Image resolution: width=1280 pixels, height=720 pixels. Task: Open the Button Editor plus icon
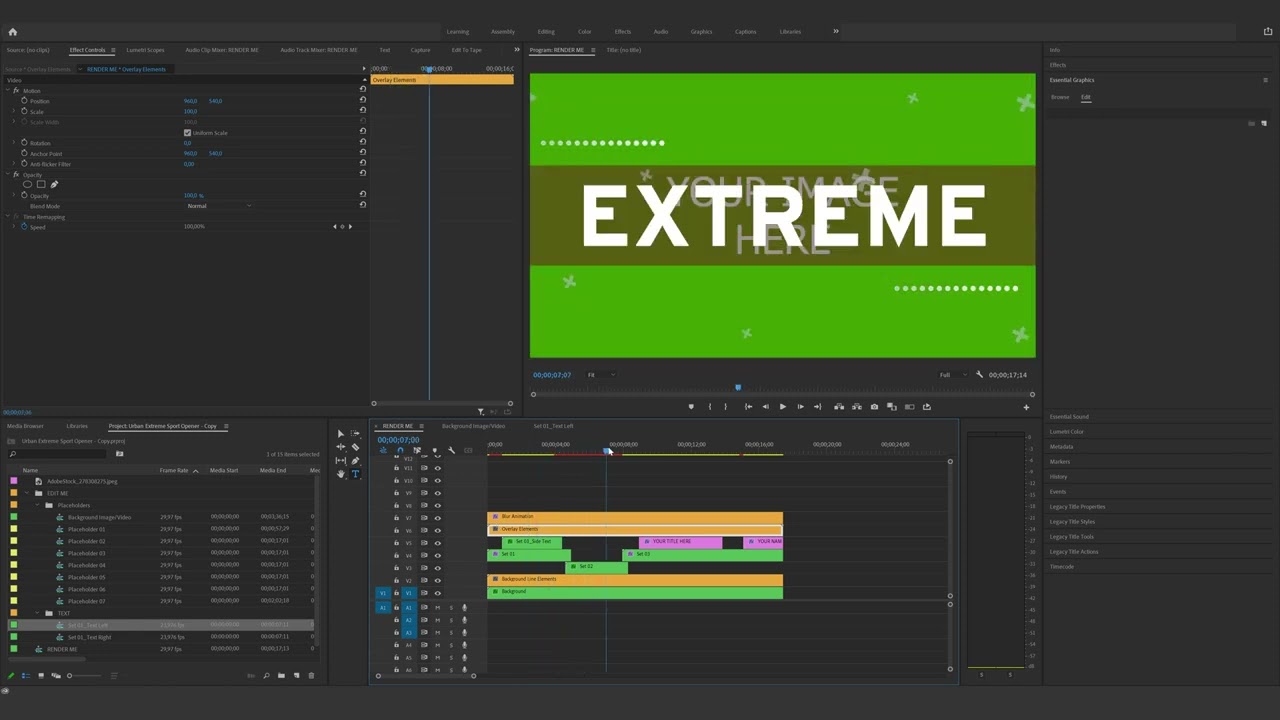[x=1026, y=407]
